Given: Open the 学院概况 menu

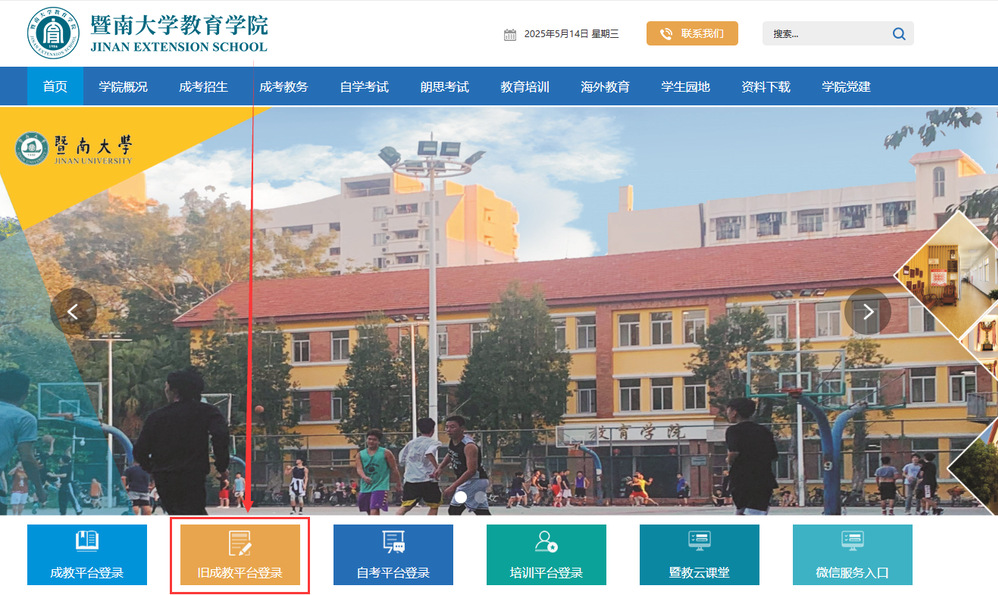Looking at the screenshot, I should pyautogui.click(x=123, y=87).
